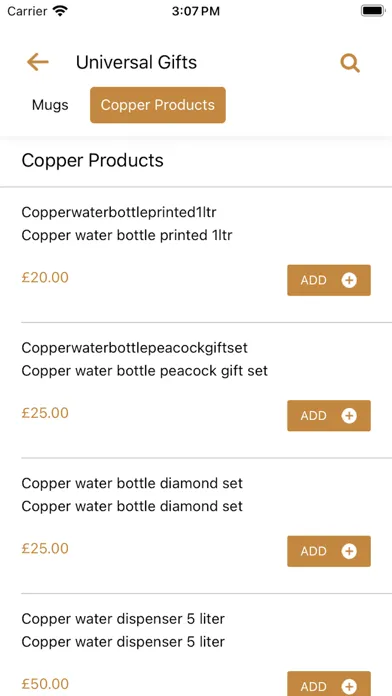Tap the battery icon in status bar
The height and width of the screenshot is (696, 392).
coord(372,11)
